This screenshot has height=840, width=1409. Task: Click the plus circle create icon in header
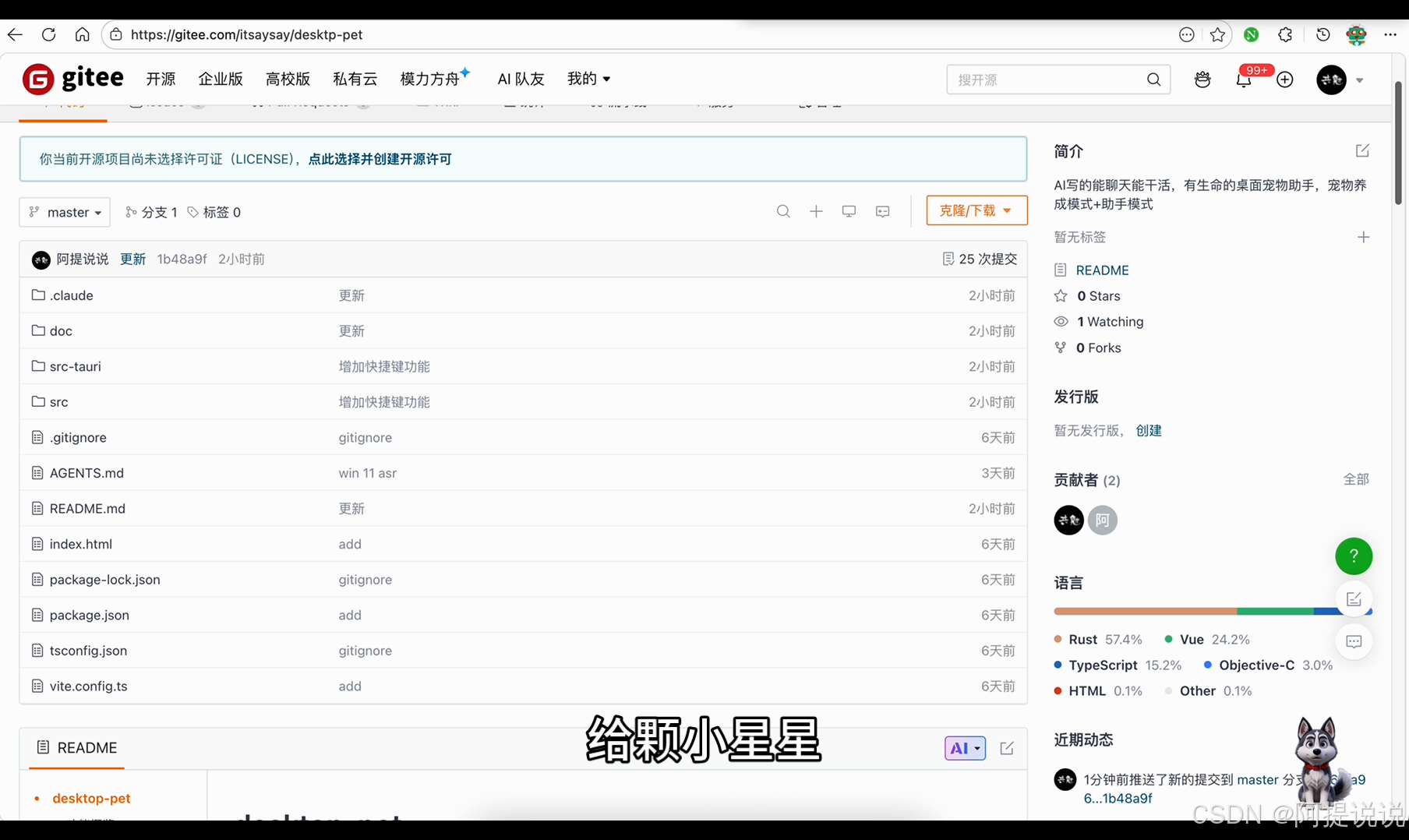coord(1285,79)
